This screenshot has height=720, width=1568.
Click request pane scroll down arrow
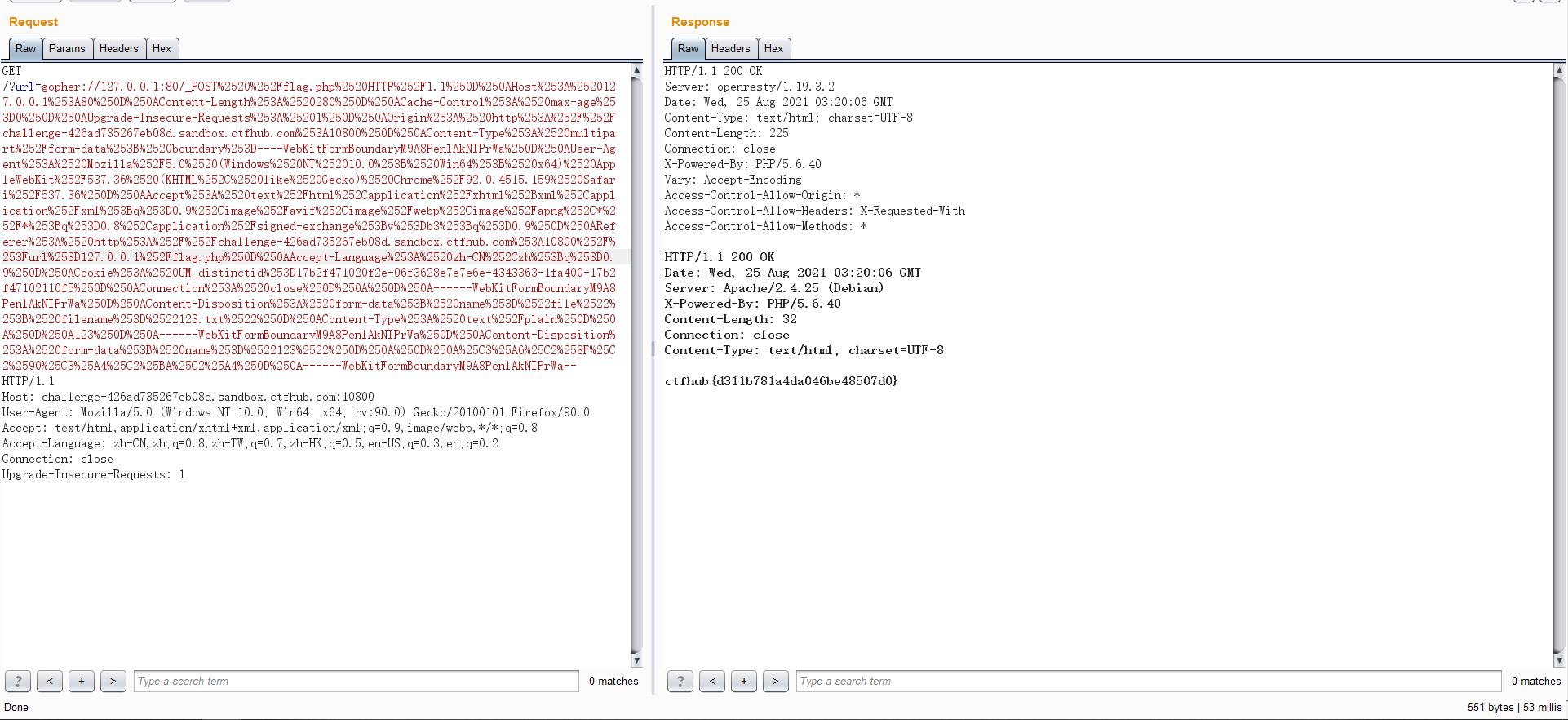pyautogui.click(x=636, y=660)
